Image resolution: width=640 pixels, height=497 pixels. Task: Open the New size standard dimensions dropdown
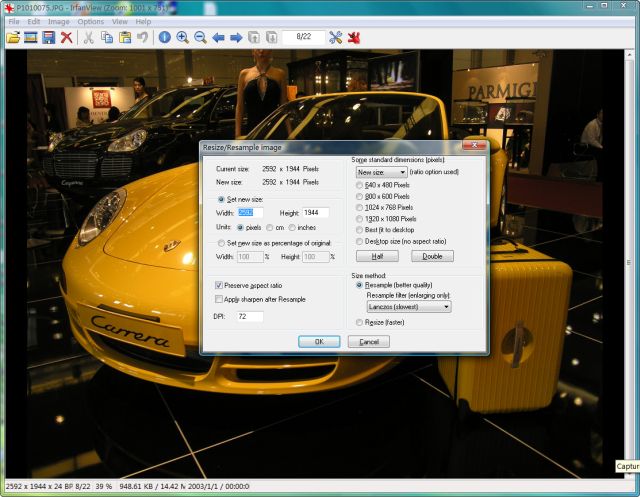pyautogui.click(x=380, y=172)
